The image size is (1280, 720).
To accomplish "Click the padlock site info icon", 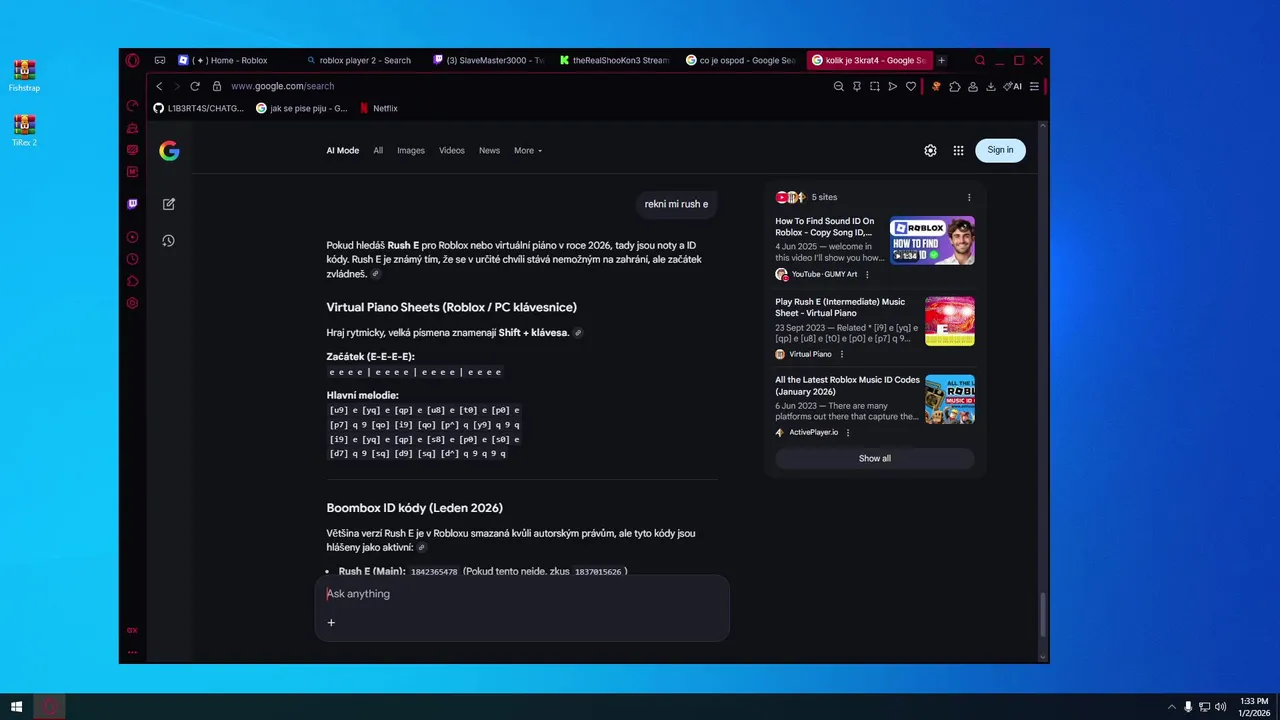I will (x=216, y=86).
